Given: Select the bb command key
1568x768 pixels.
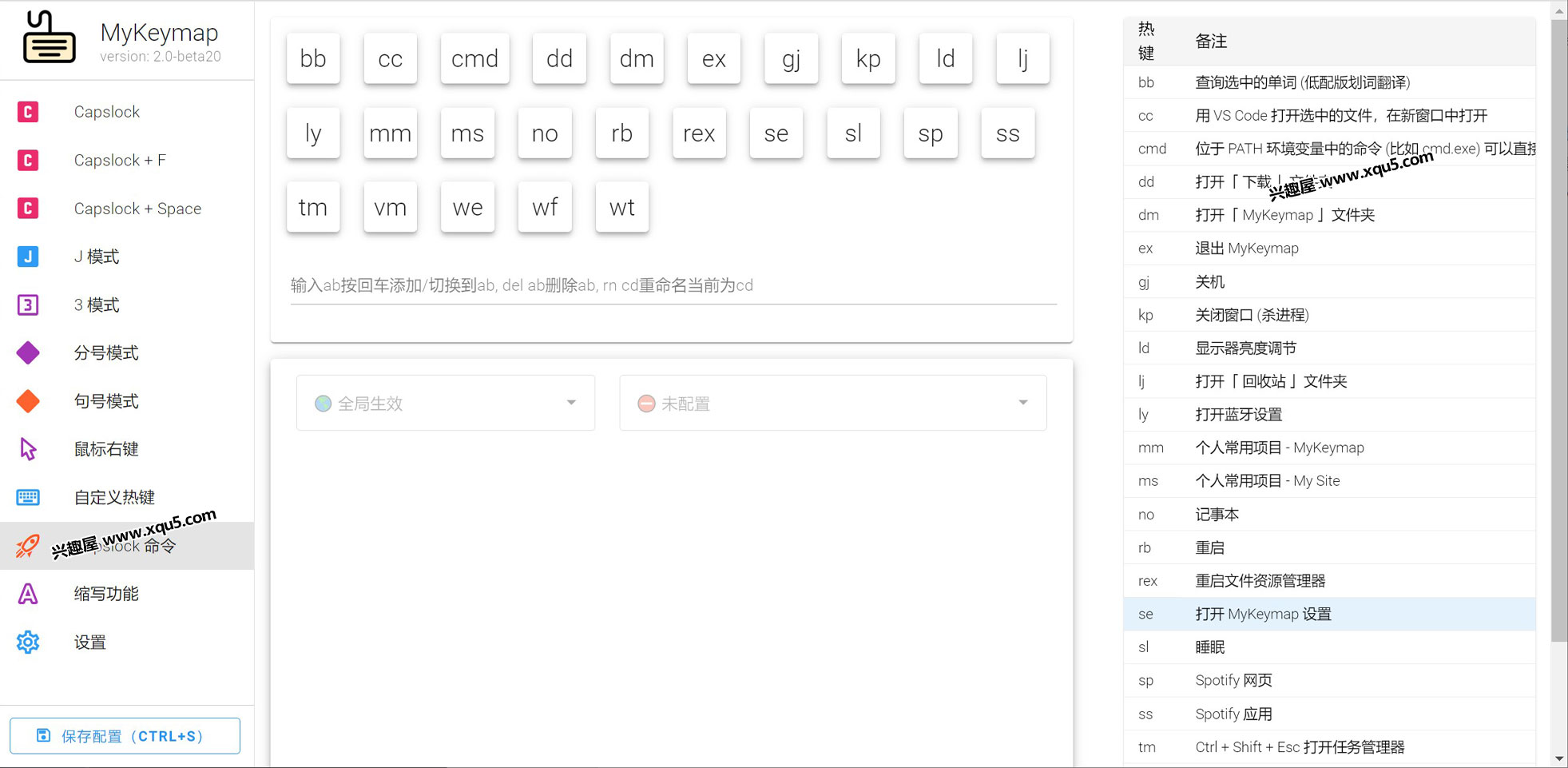Looking at the screenshot, I should (313, 58).
